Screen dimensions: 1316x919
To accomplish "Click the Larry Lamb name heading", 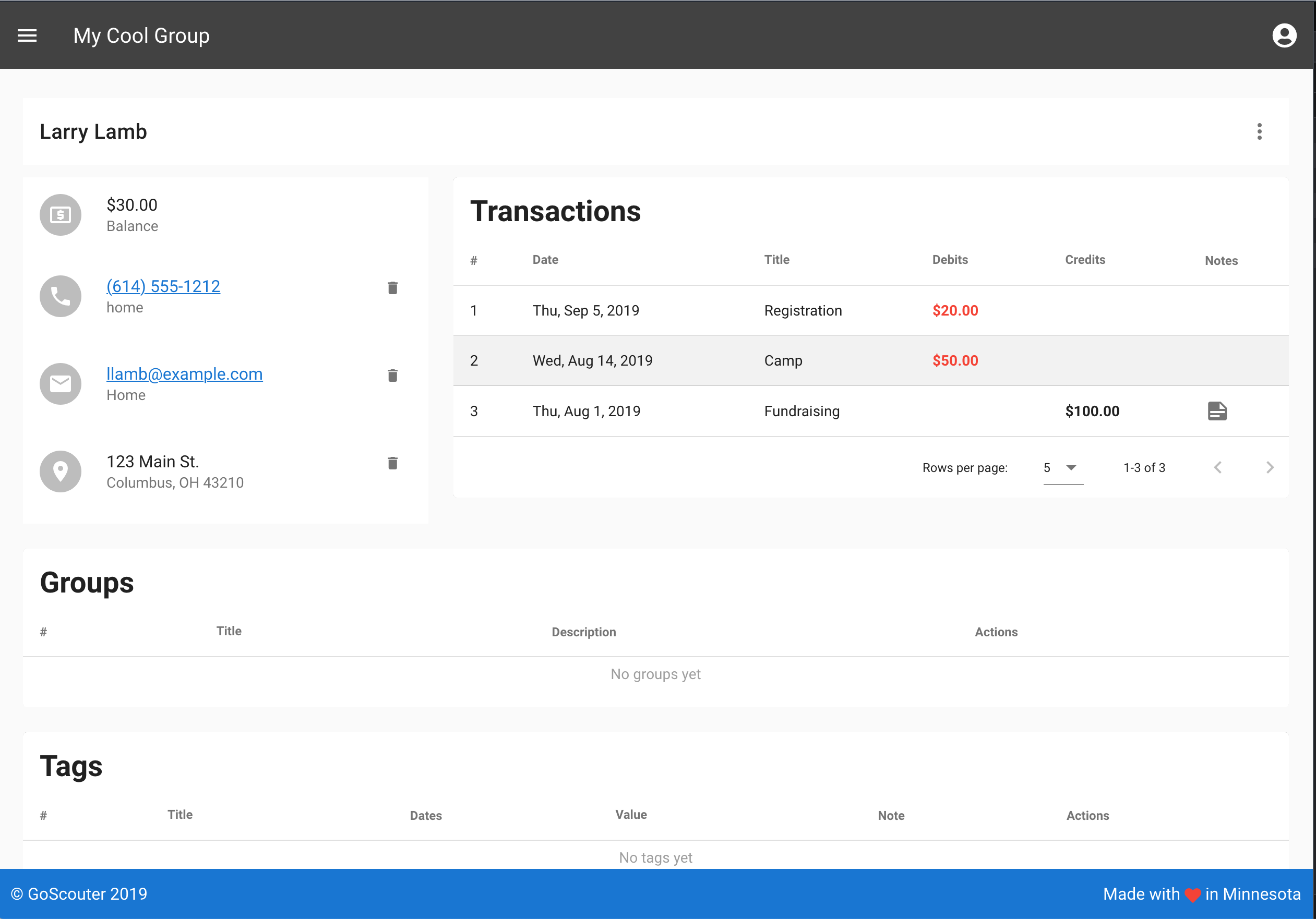I will pos(93,131).
